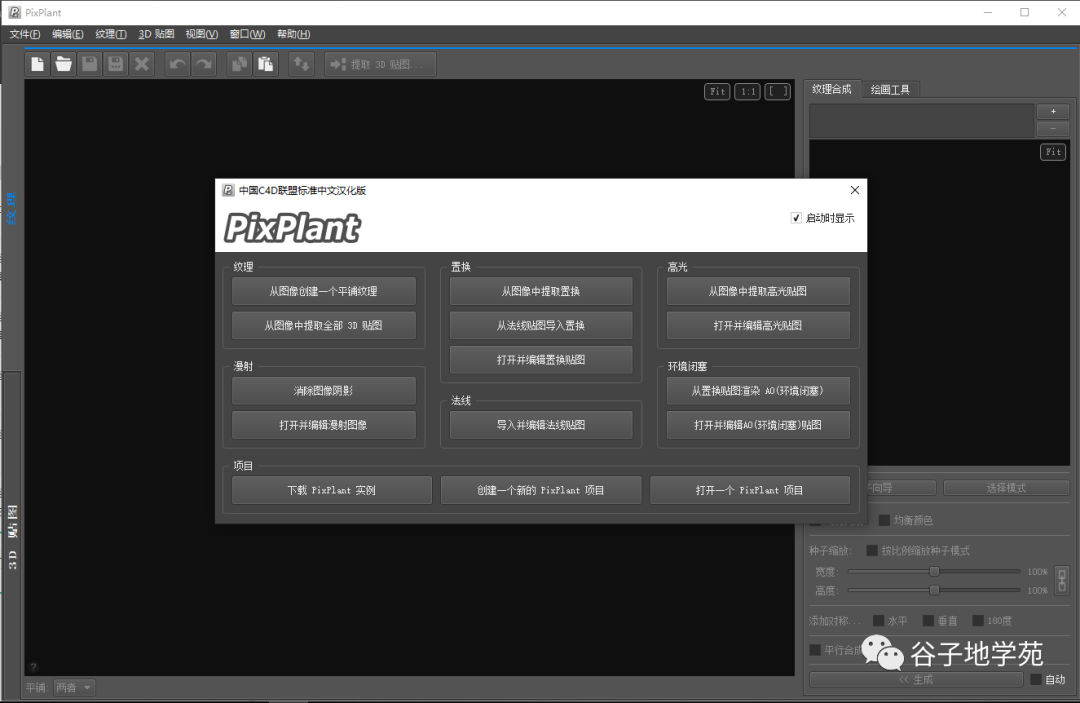This screenshot has width=1080, height=703.
Task: Click Fit in the right preview pane
Action: [1053, 151]
